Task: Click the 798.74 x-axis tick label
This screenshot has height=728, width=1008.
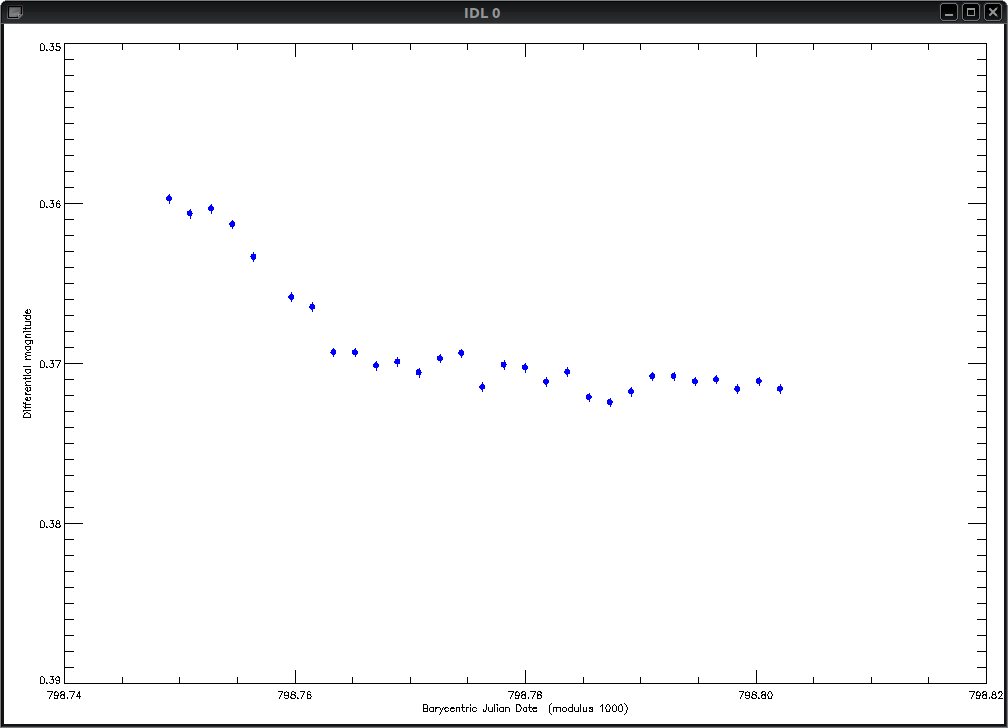Action: [x=64, y=695]
